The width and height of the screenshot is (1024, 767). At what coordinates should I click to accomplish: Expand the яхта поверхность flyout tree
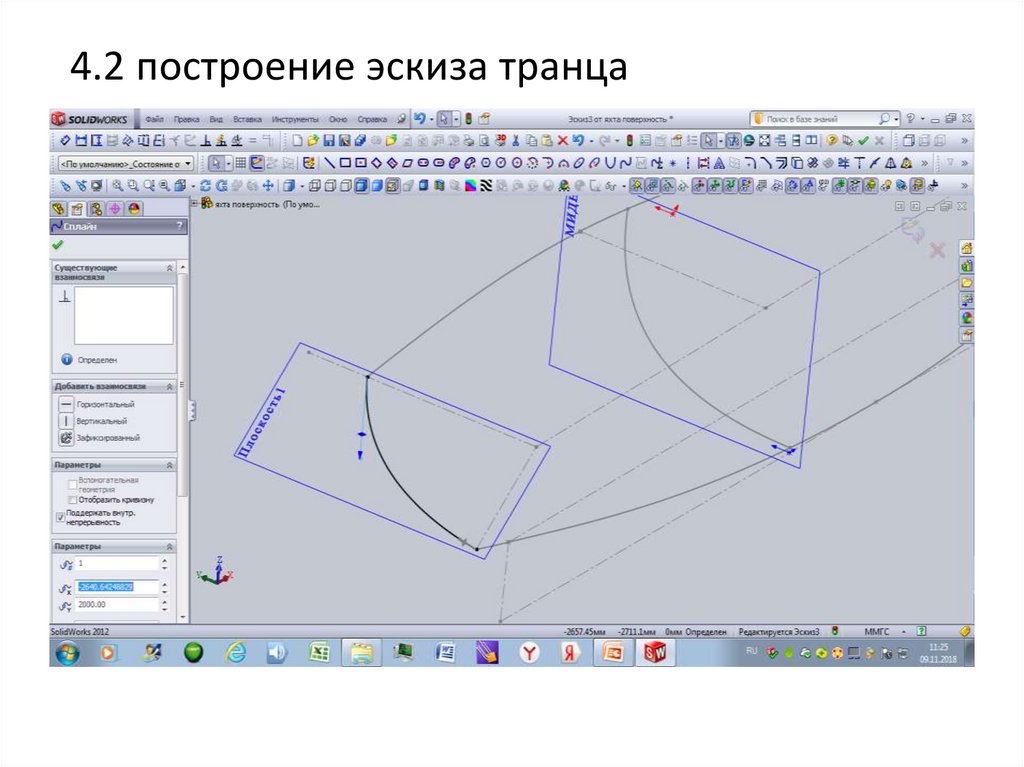tap(194, 204)
